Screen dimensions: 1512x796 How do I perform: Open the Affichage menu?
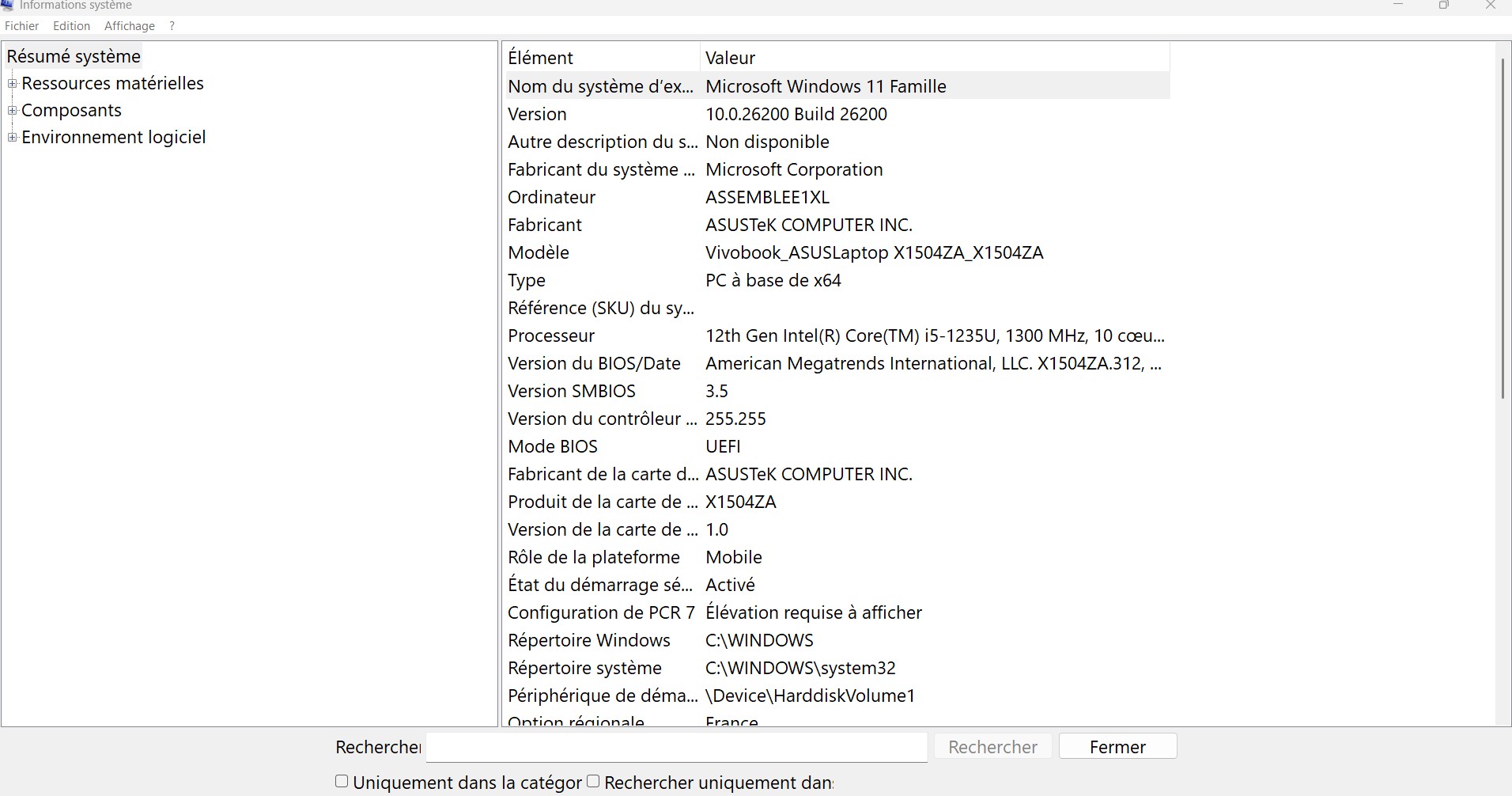tap(130, 26)
